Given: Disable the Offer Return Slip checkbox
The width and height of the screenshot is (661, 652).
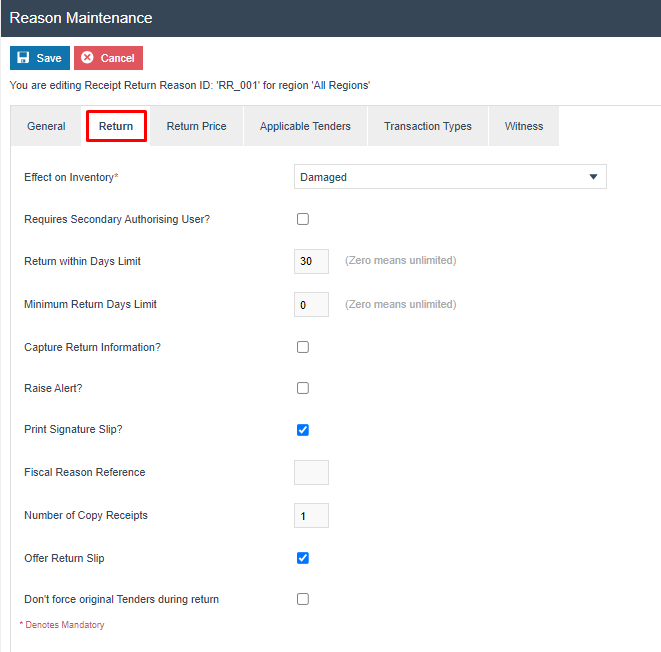Looking at the screenshot, I should (x=303, y=558).
